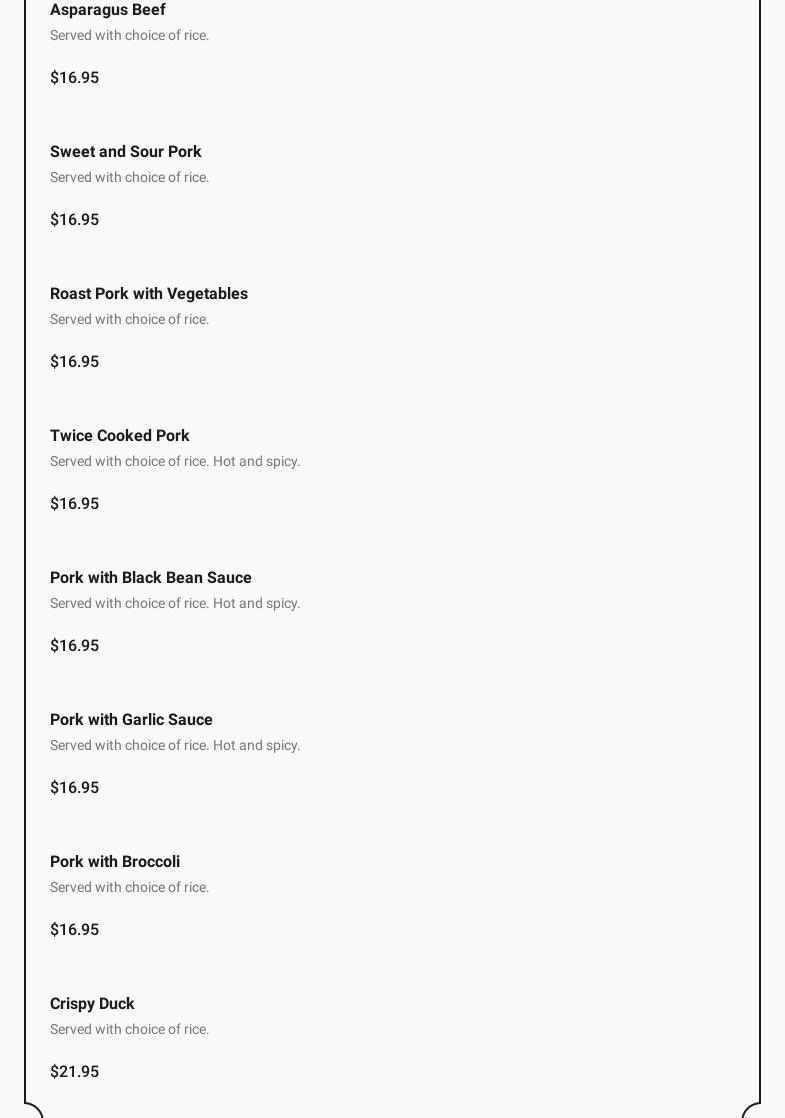Select Pork with Garlic Sauce entry
This screenshot has width=785, height=1118.
131,720
